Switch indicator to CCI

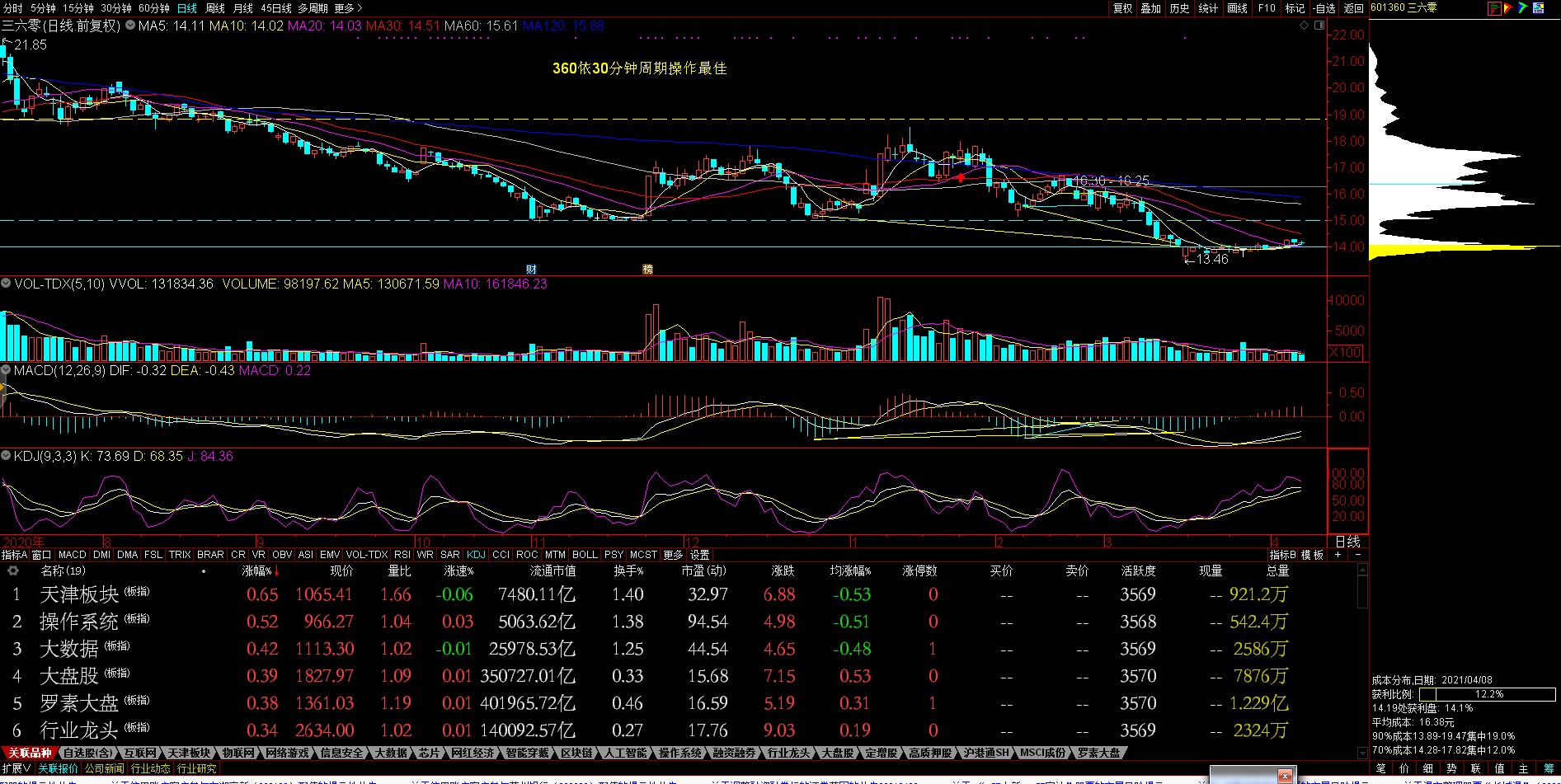pos(501,555)
